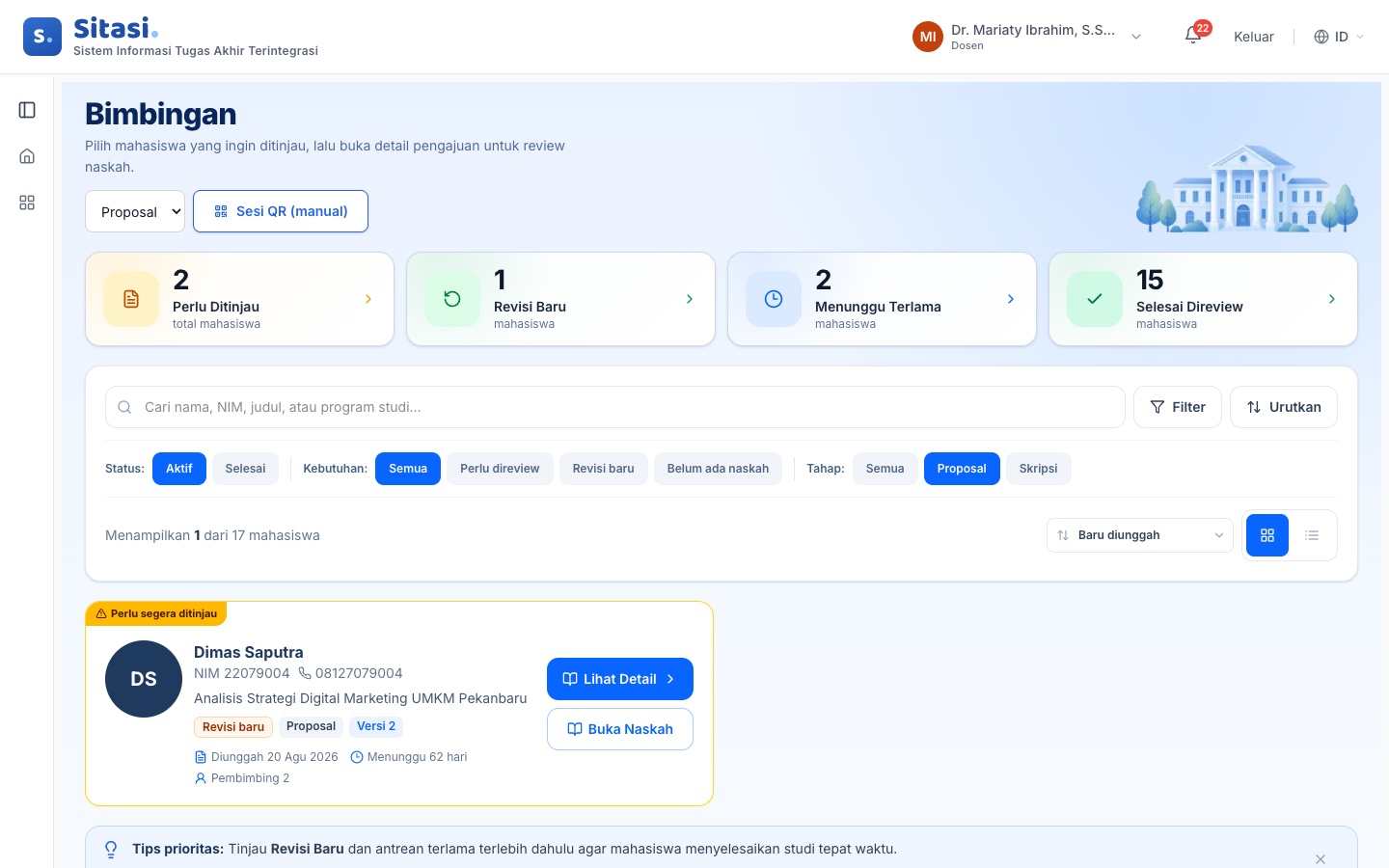Image resolution: width=1389 pixels, height=868 pixels.
Task: Open the notifications bell icon
Action: [x=1193, y=37]
